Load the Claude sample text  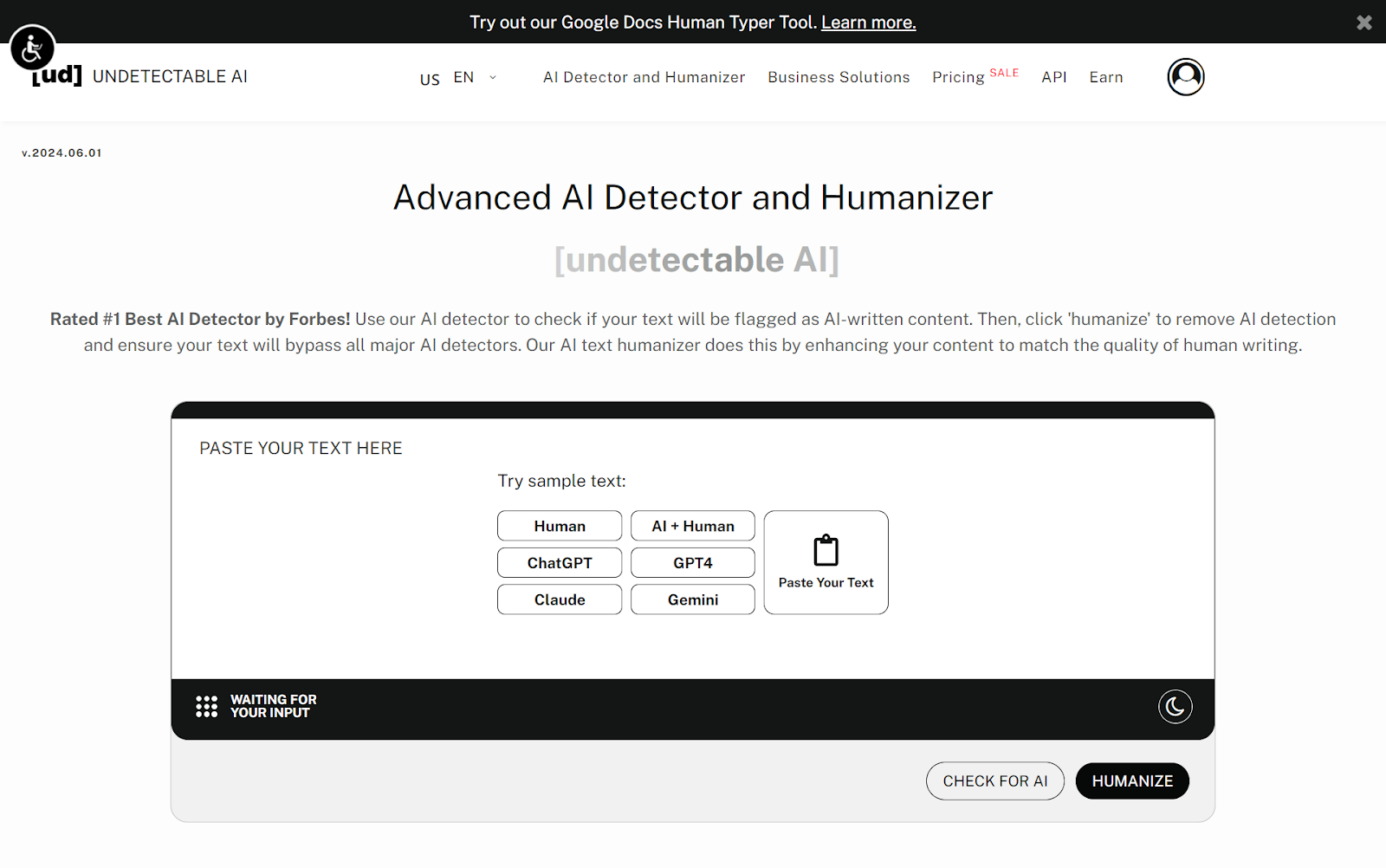(x=560, y=599)
